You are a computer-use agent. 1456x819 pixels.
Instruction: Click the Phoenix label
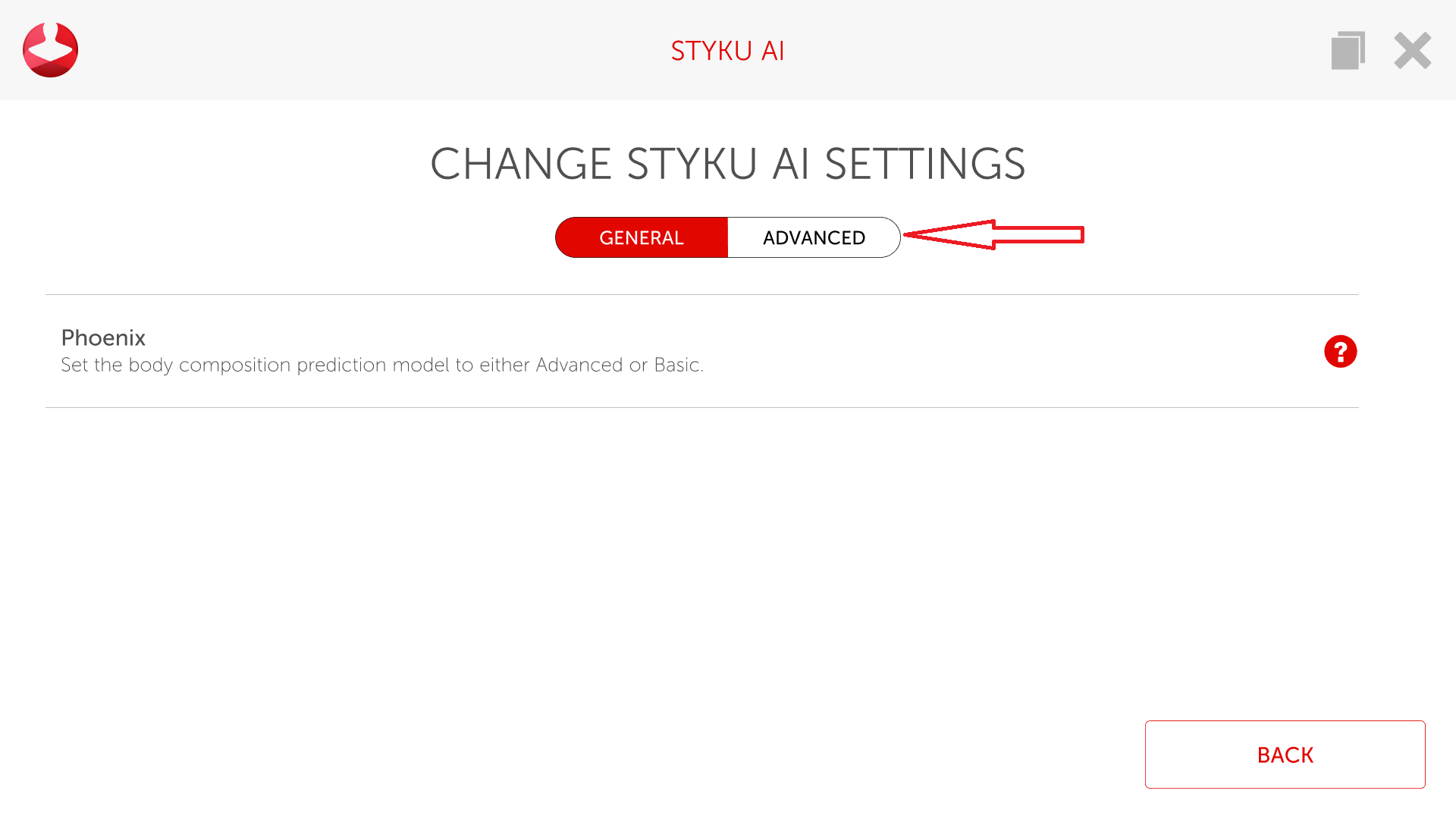click(103, 337)
